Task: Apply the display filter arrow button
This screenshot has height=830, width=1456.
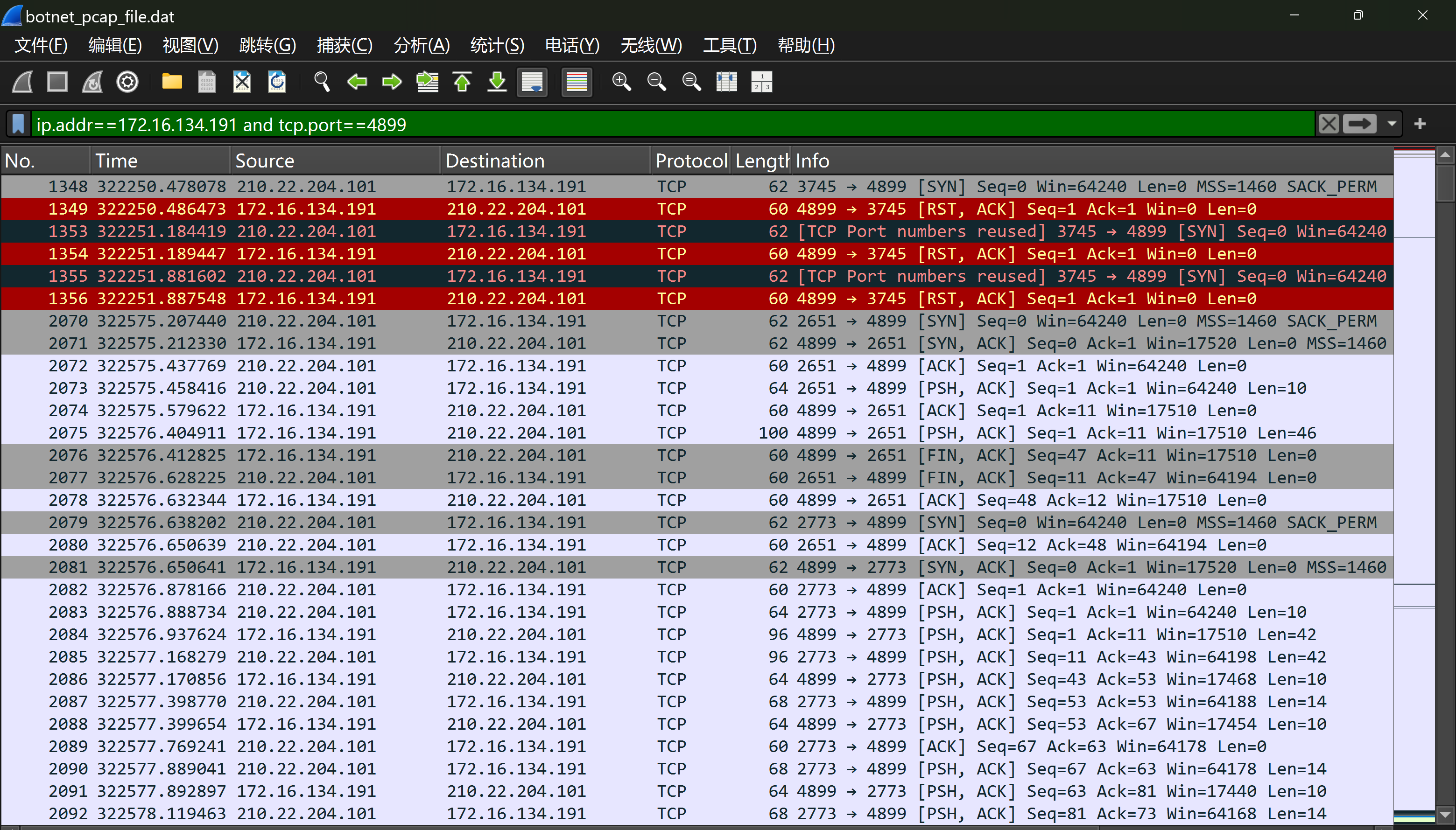Action: [1360, 124]
